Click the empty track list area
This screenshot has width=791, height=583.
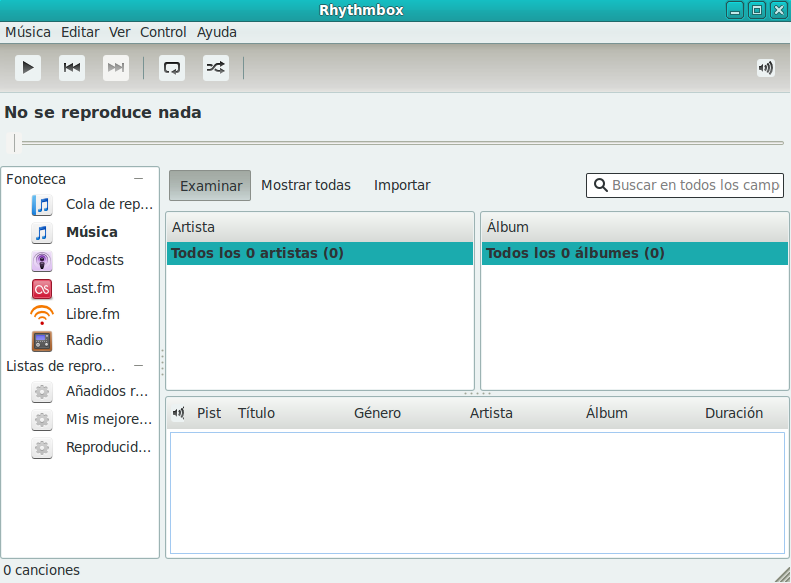coord(477,493)
